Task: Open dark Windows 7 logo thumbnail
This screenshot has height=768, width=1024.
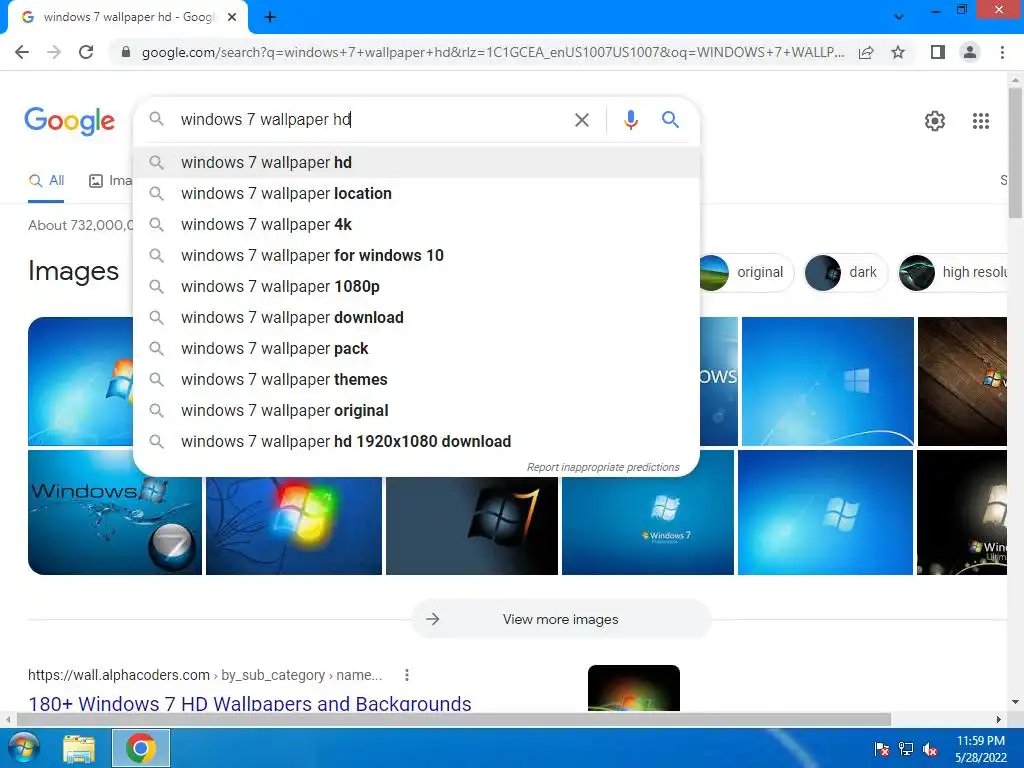Action: (472, 526)
